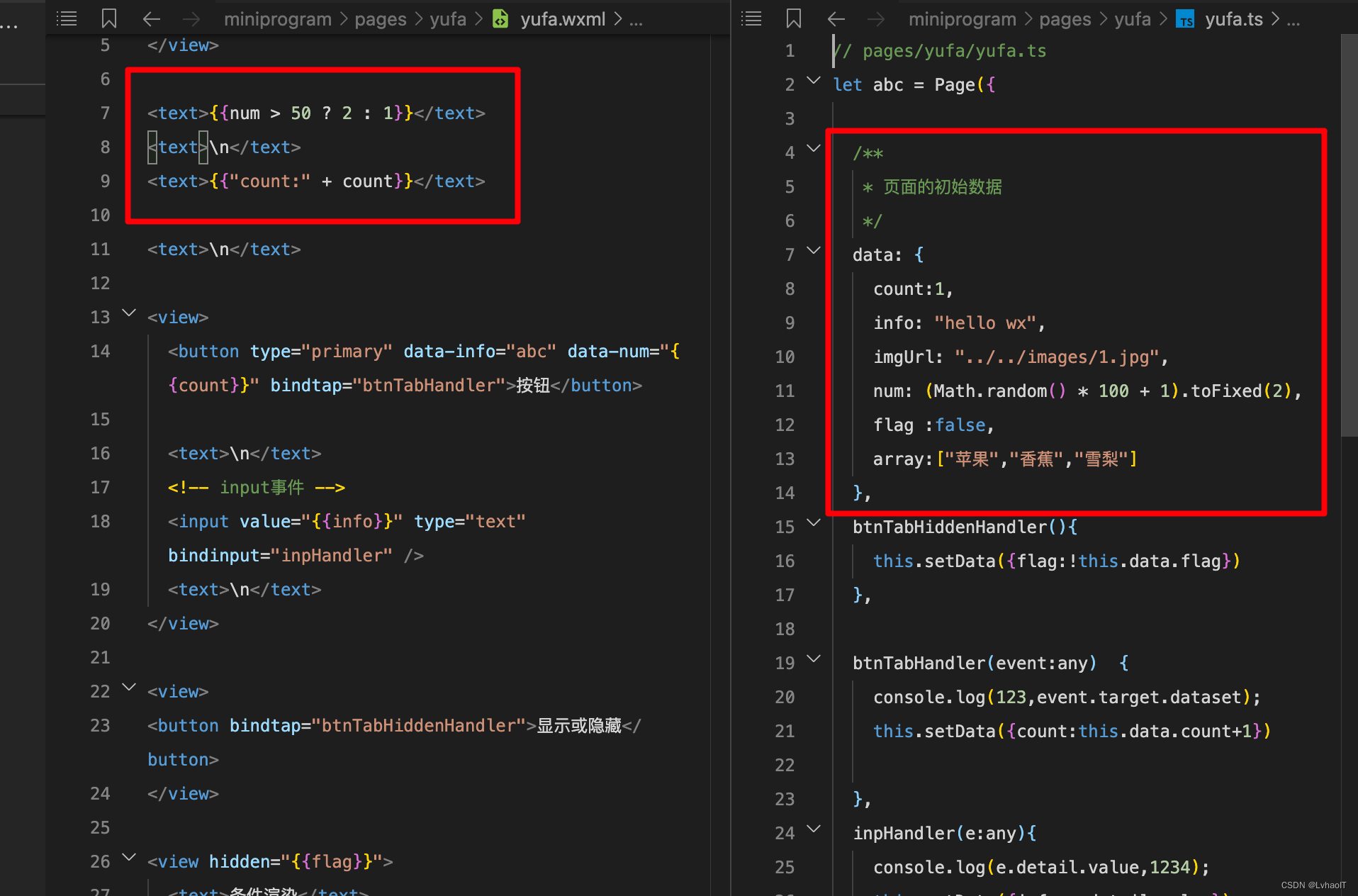Click the flag :false property
This screenshot has width=1358, height=896.
[x=930, y=425]
